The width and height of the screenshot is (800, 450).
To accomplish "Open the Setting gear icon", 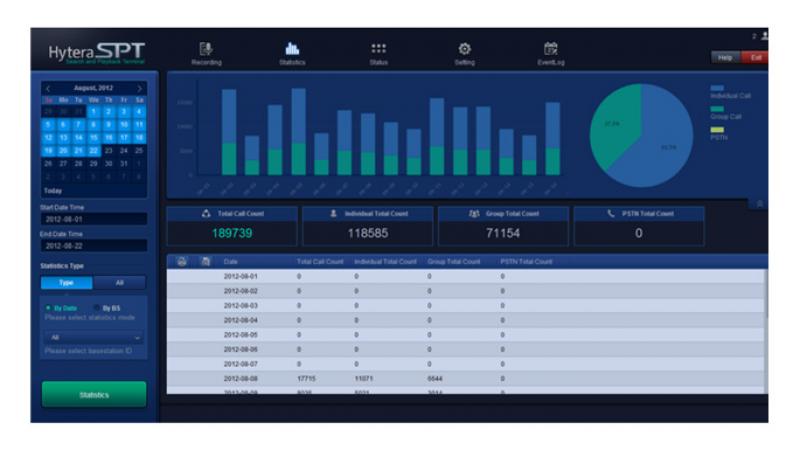I will (x=464, y=49).
